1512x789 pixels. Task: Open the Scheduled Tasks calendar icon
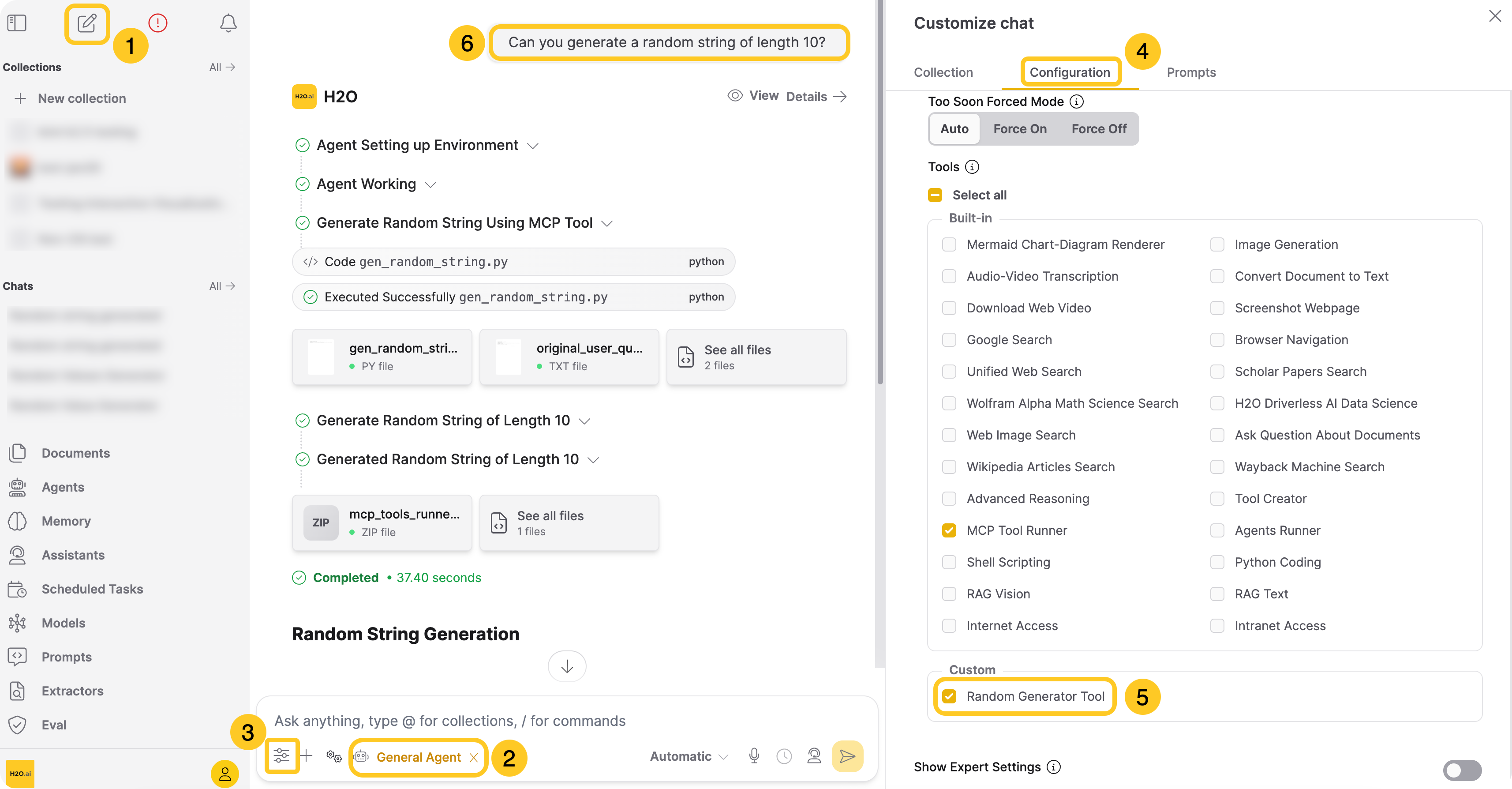(18, 589)
